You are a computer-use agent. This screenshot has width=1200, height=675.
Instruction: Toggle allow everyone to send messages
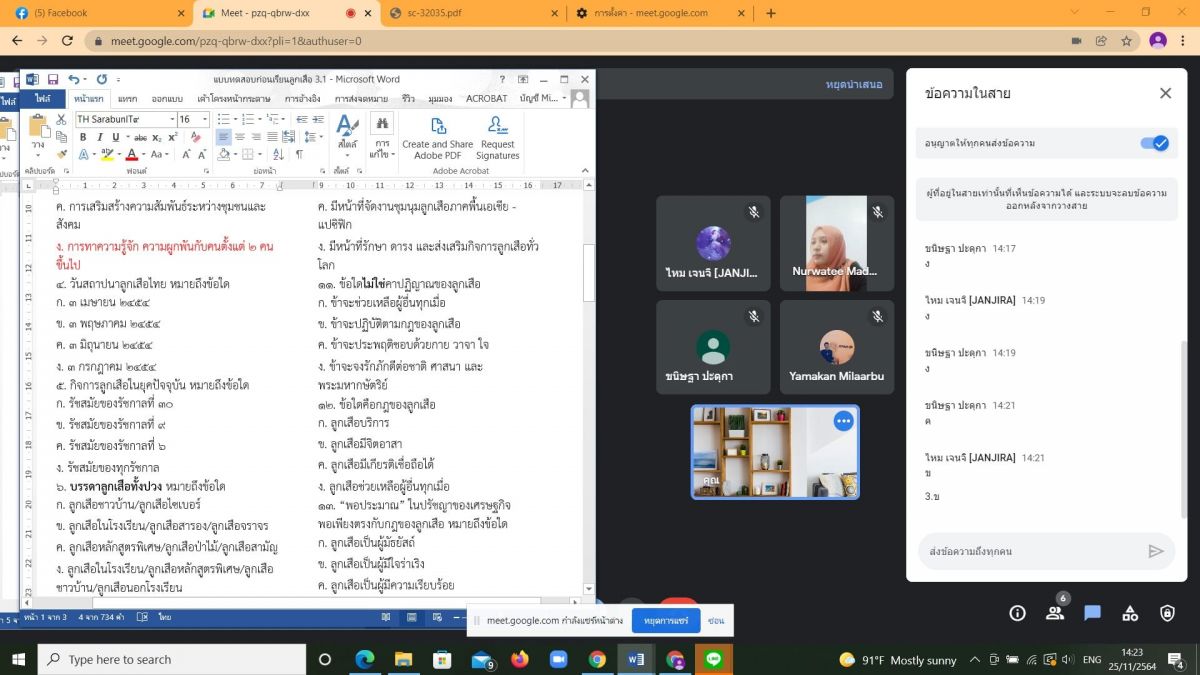click(1154, 143)
